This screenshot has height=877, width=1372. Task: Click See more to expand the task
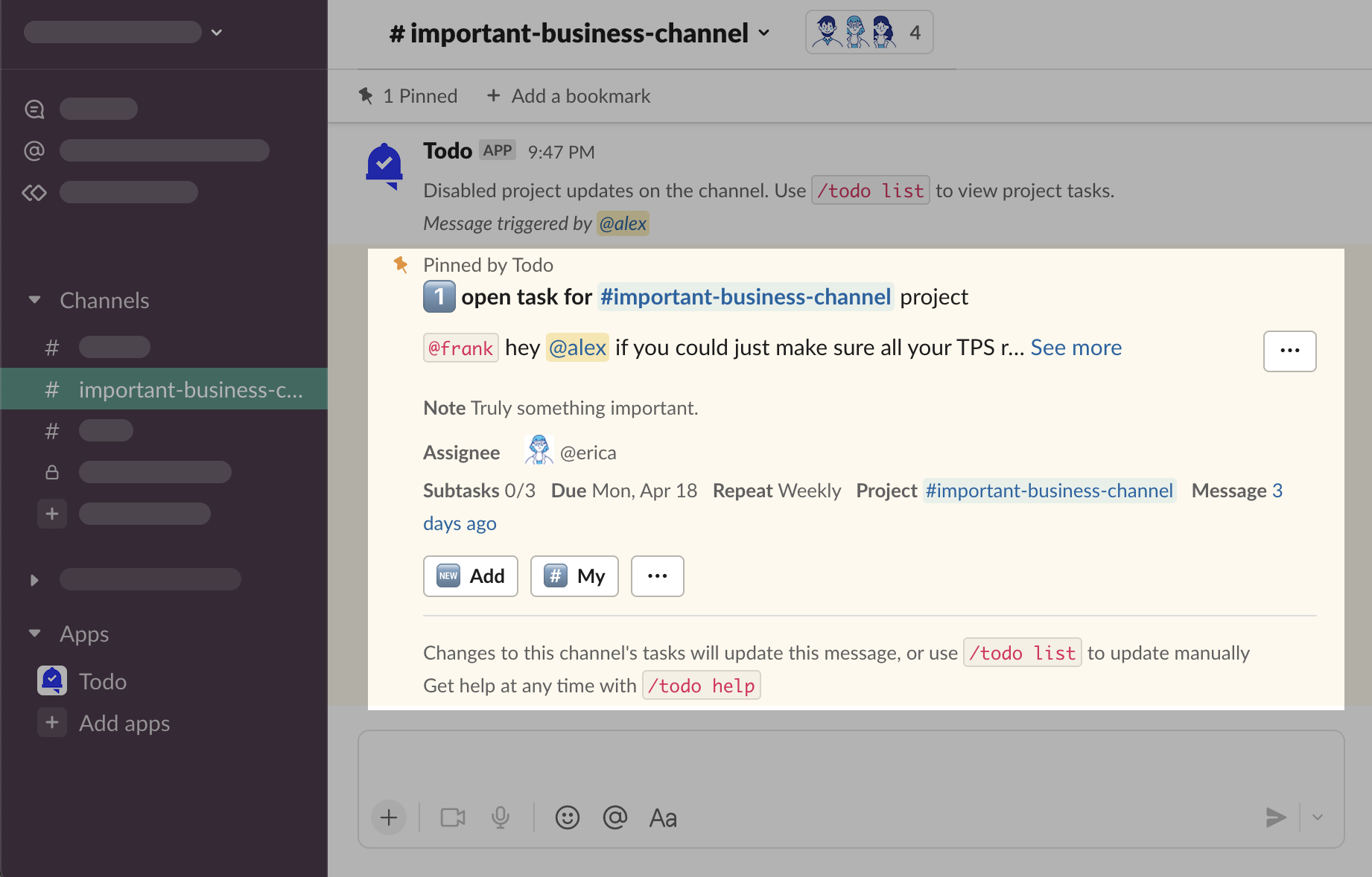click(x=1076, y=348)
